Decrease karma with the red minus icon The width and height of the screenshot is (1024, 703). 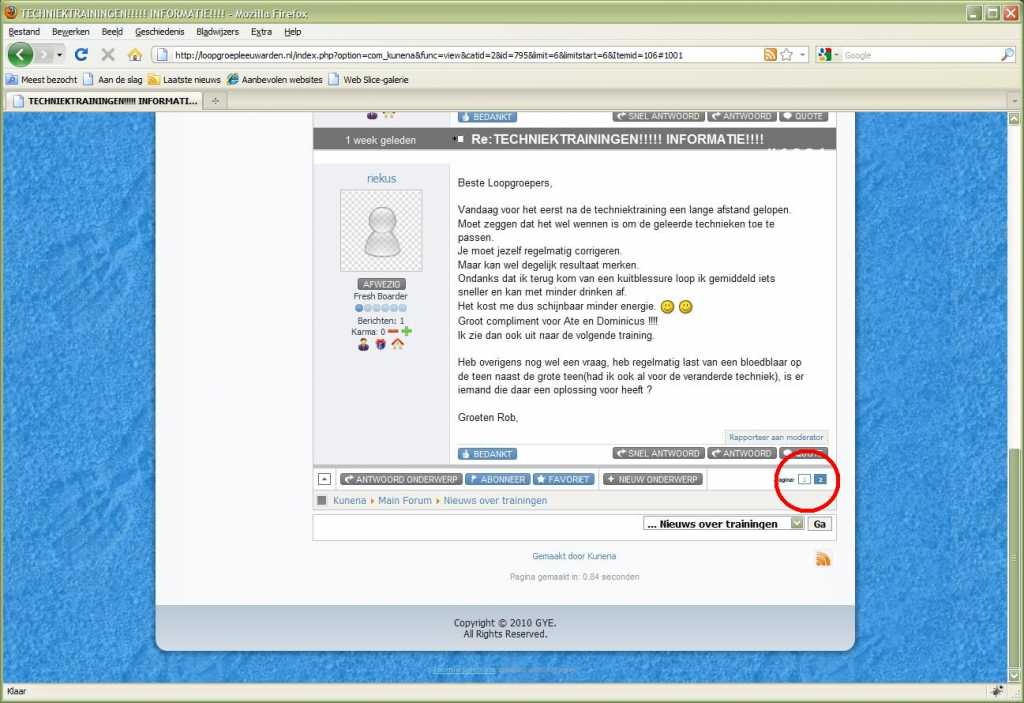tap(393, 331)
